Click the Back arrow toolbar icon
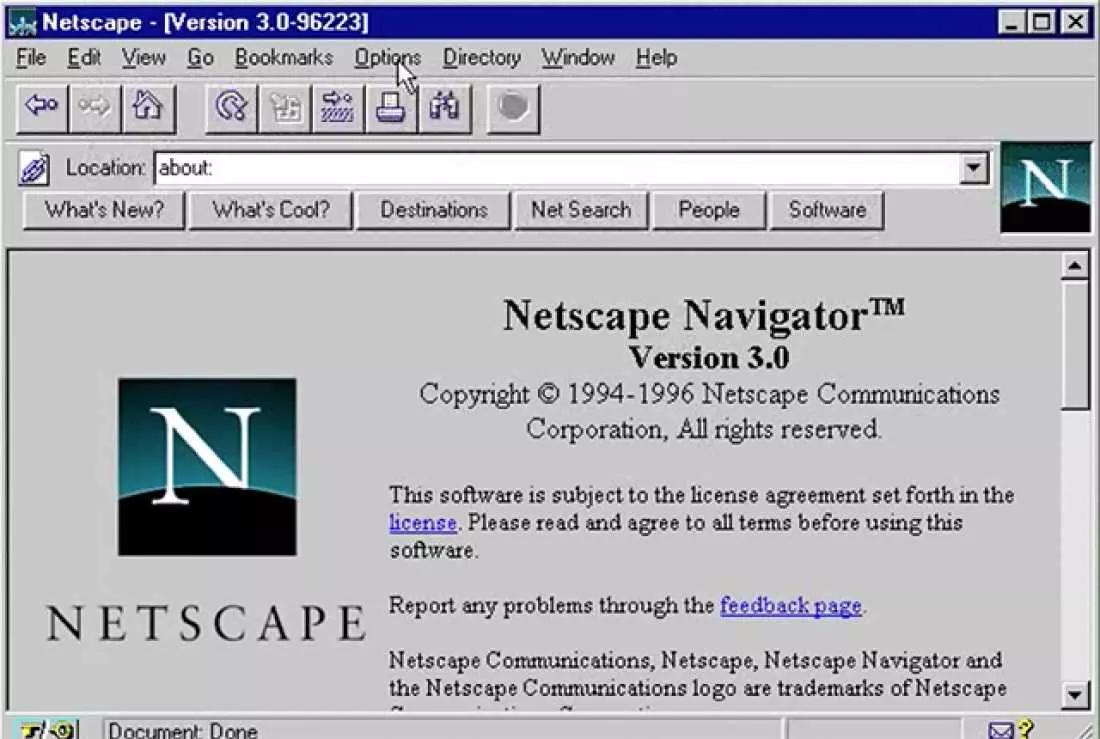The height and width of the screenshot is (739, 1100). pos(42,107)
